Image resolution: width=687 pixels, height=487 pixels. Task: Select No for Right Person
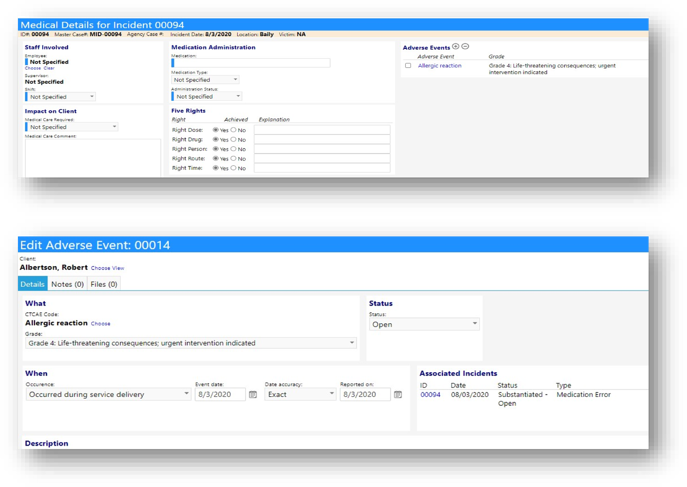pos(234,149)
